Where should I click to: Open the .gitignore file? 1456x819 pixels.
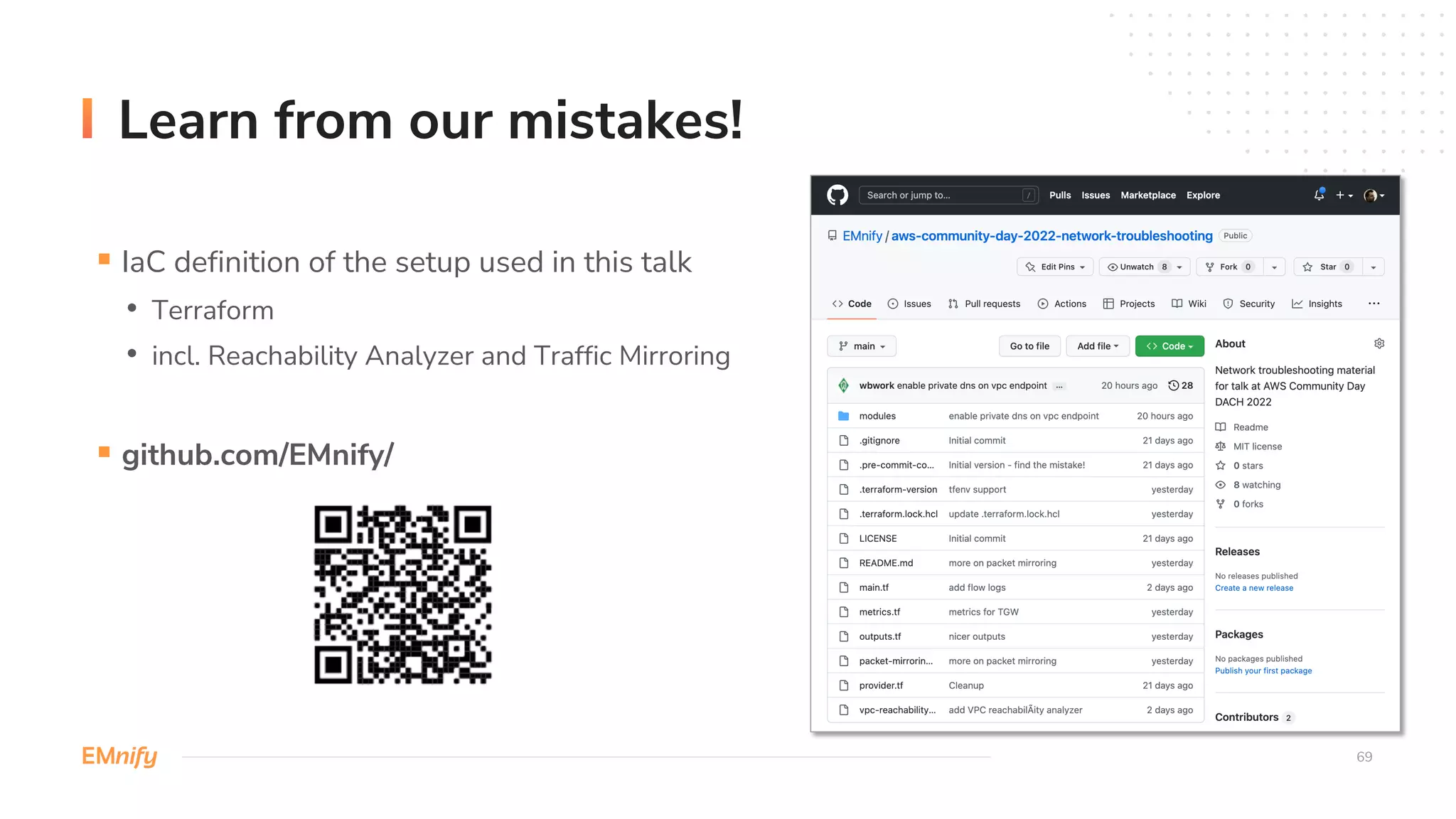pyautogui.click(x=879, y=441)
